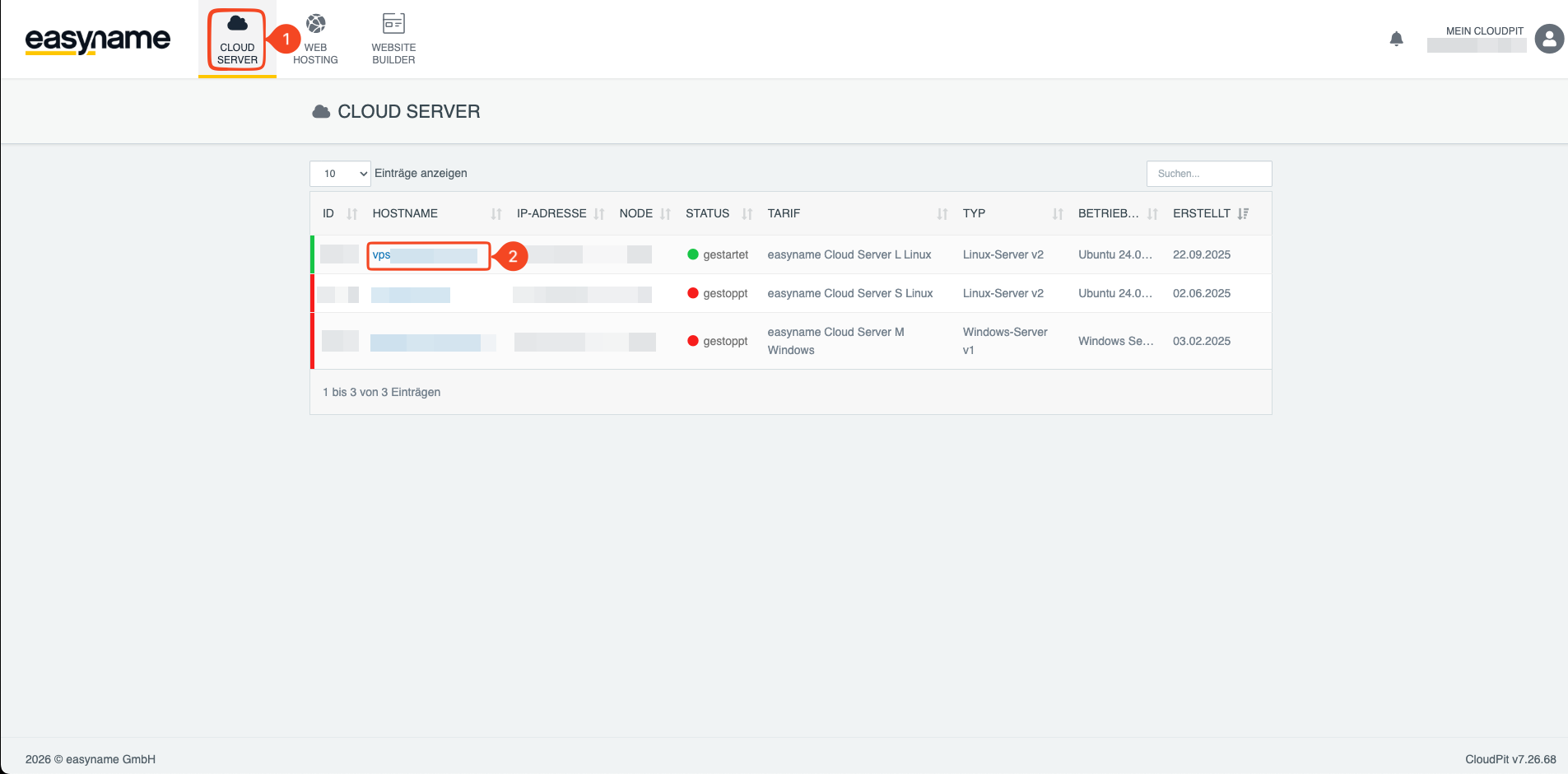Sort table by BETRIEB... column
1568x774 pixels.
[x=1118, y=213]
